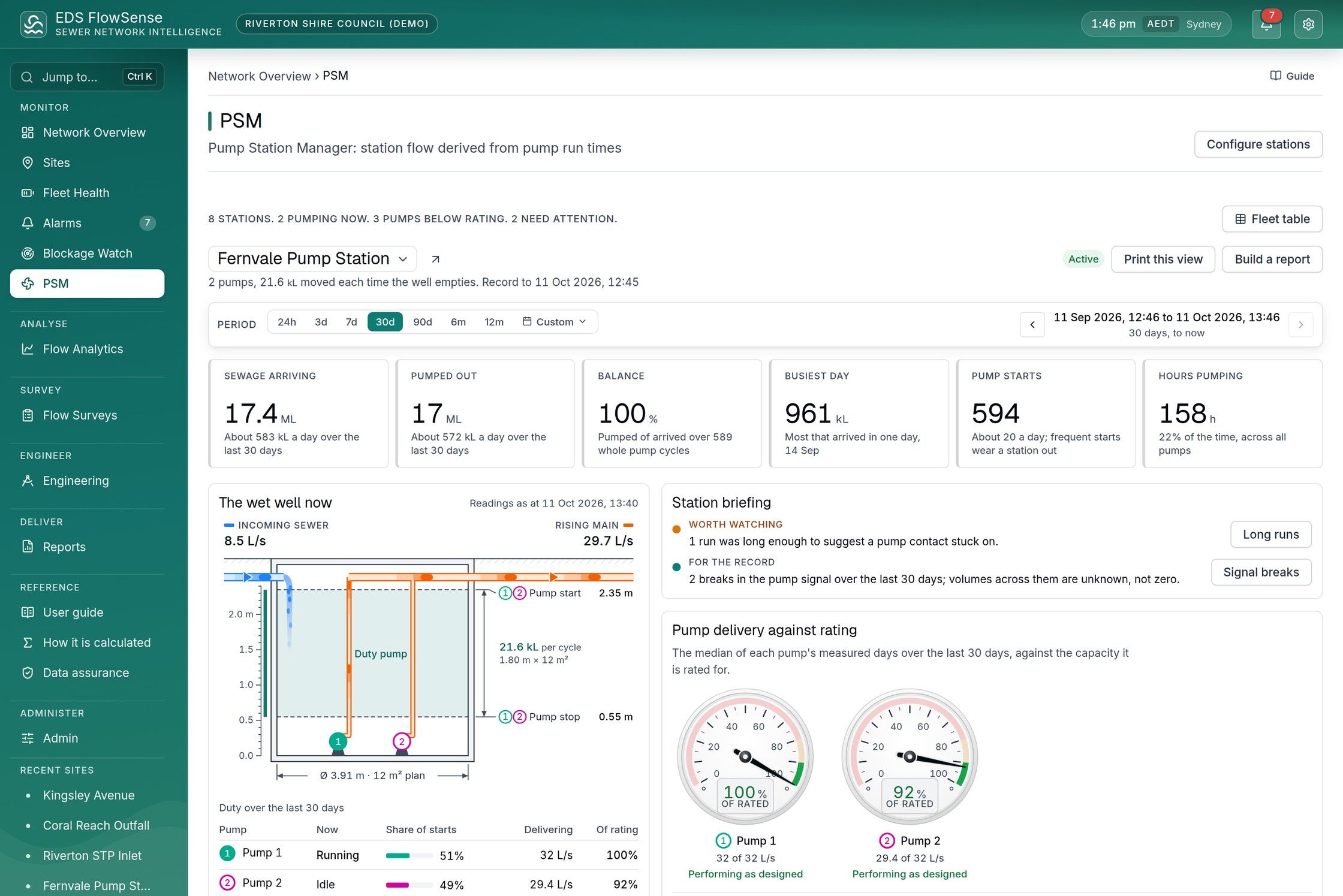Click the EDS FlowSense logo icon
The image size is (1343, 896).
point(33,25)
